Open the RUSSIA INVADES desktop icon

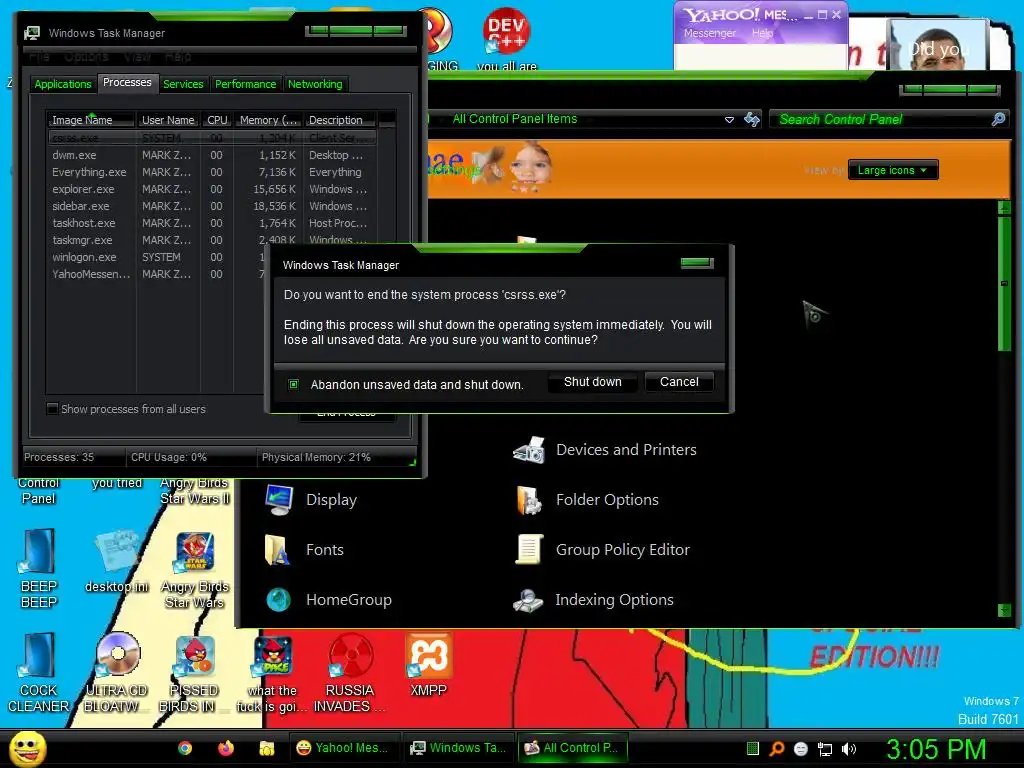click(x=350, y=673)
